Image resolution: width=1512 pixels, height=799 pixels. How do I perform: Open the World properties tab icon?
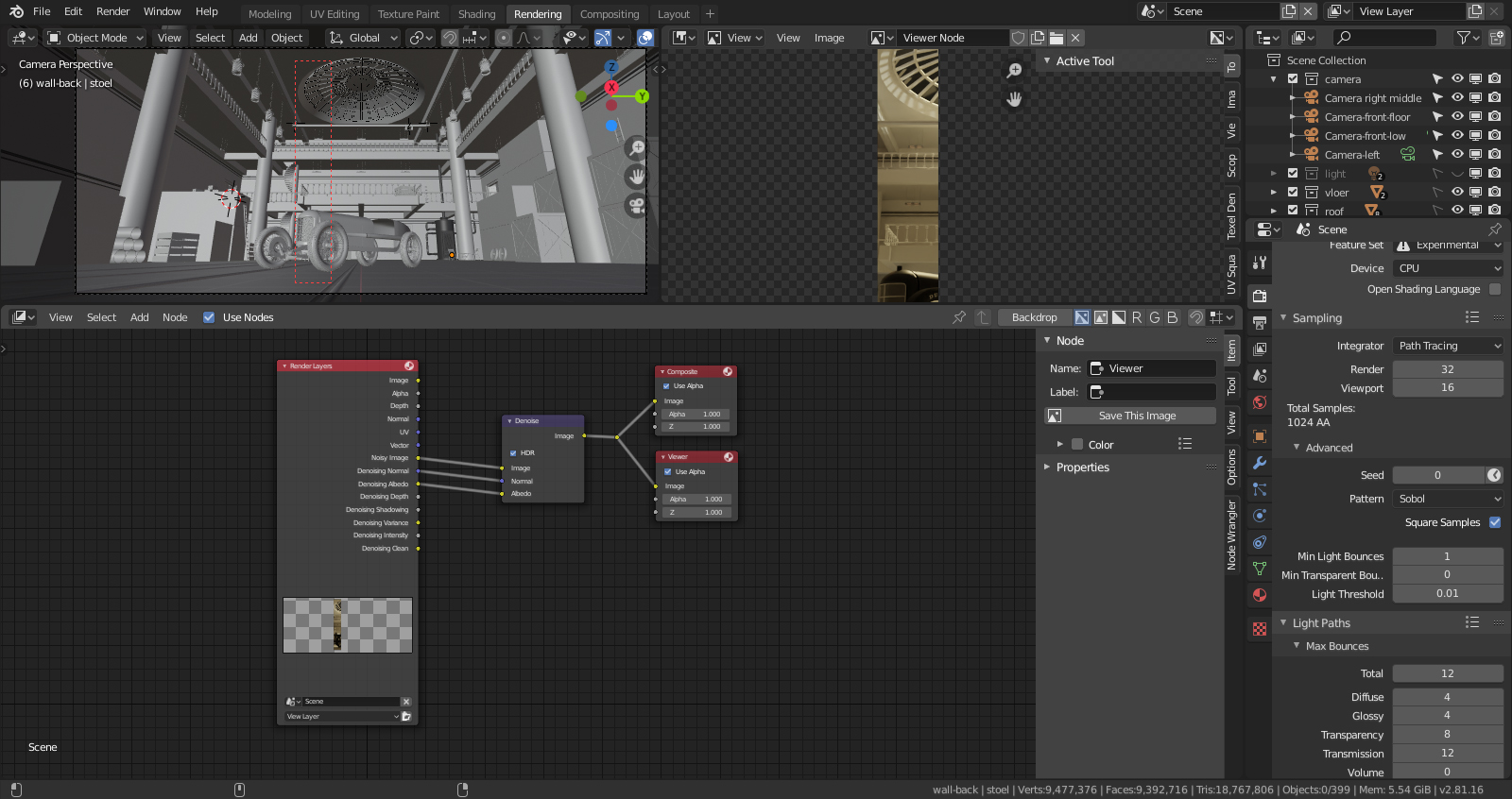(1260, 402)
